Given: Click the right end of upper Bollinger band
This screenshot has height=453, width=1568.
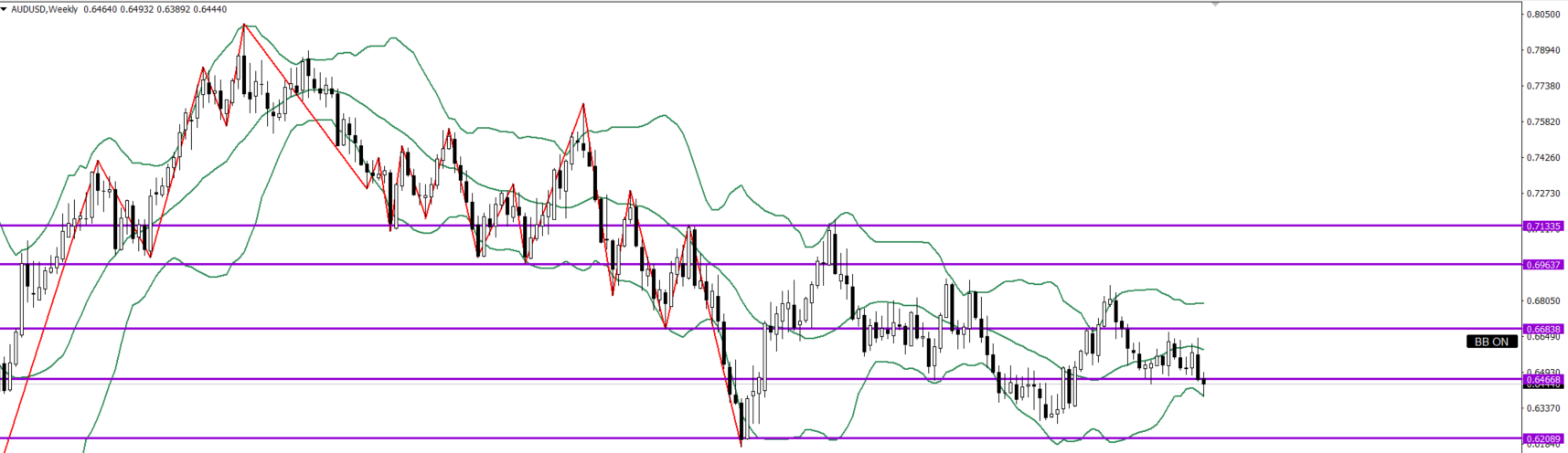Looking at the screenshot, I should [x=1203, y=302].
